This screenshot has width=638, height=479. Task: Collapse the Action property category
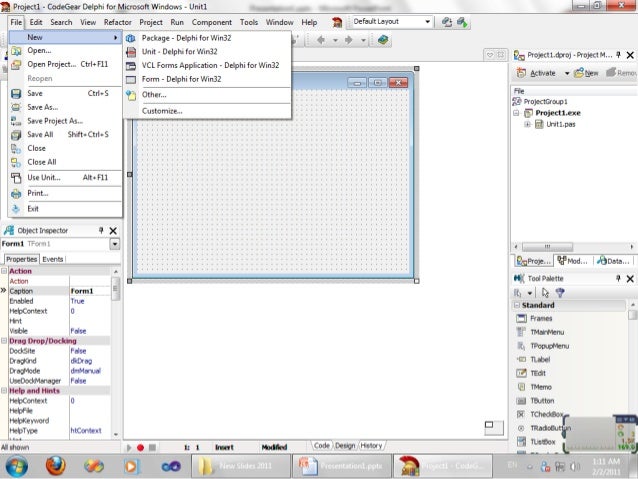[x=4, y=271]
